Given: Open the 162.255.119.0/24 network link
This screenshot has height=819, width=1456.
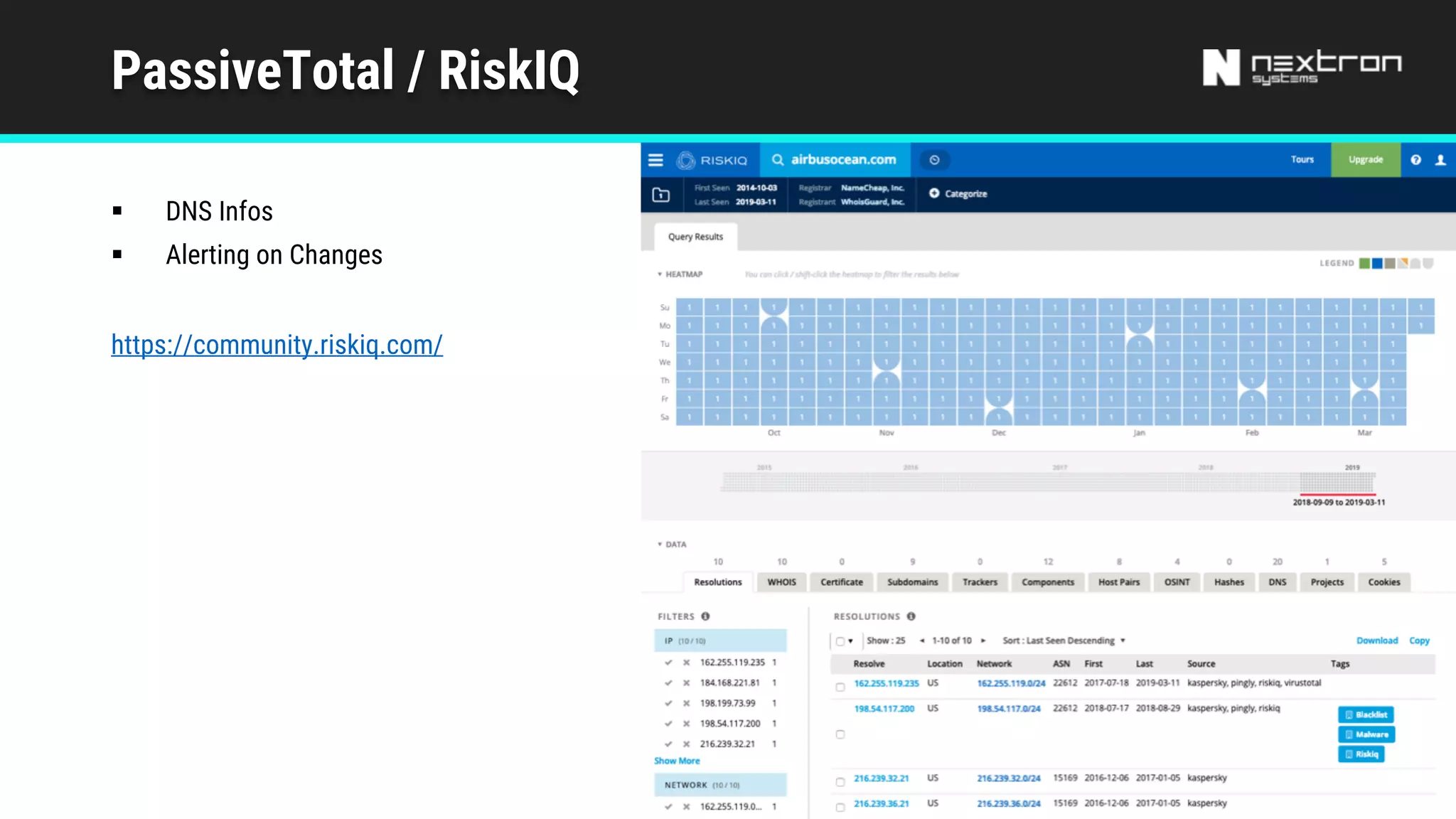Looking at the screenshot, I should 1011,683.
